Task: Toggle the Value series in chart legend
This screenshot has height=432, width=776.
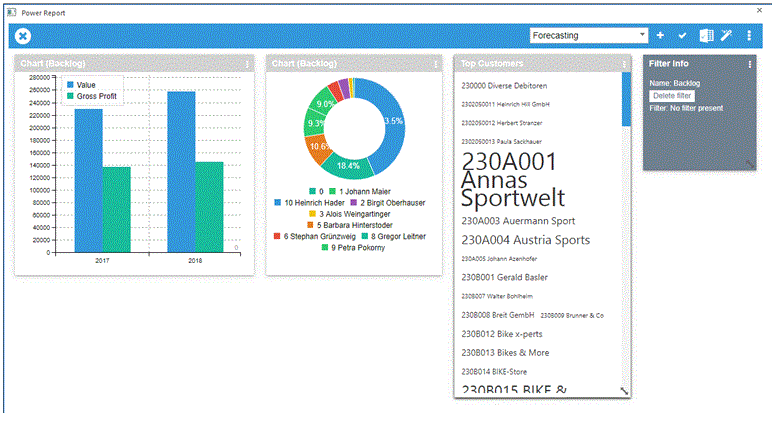Action: (85, 85)
